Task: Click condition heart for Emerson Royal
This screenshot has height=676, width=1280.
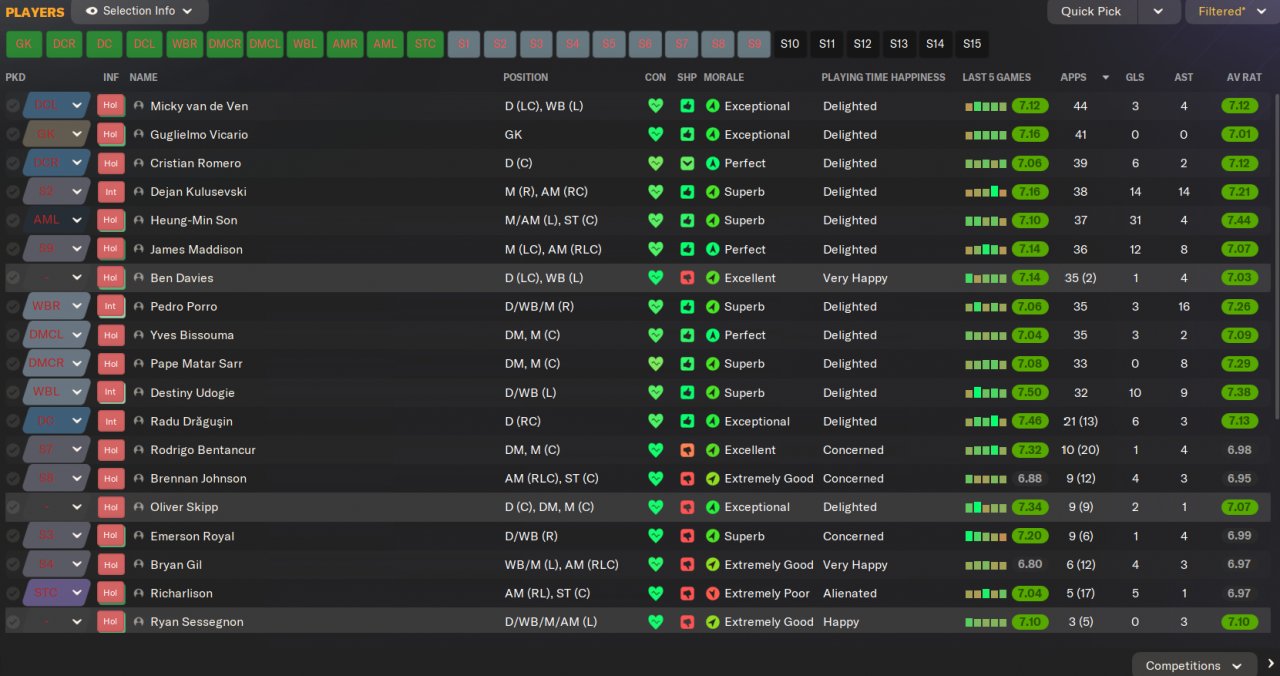Action: (x=656, y=536)
